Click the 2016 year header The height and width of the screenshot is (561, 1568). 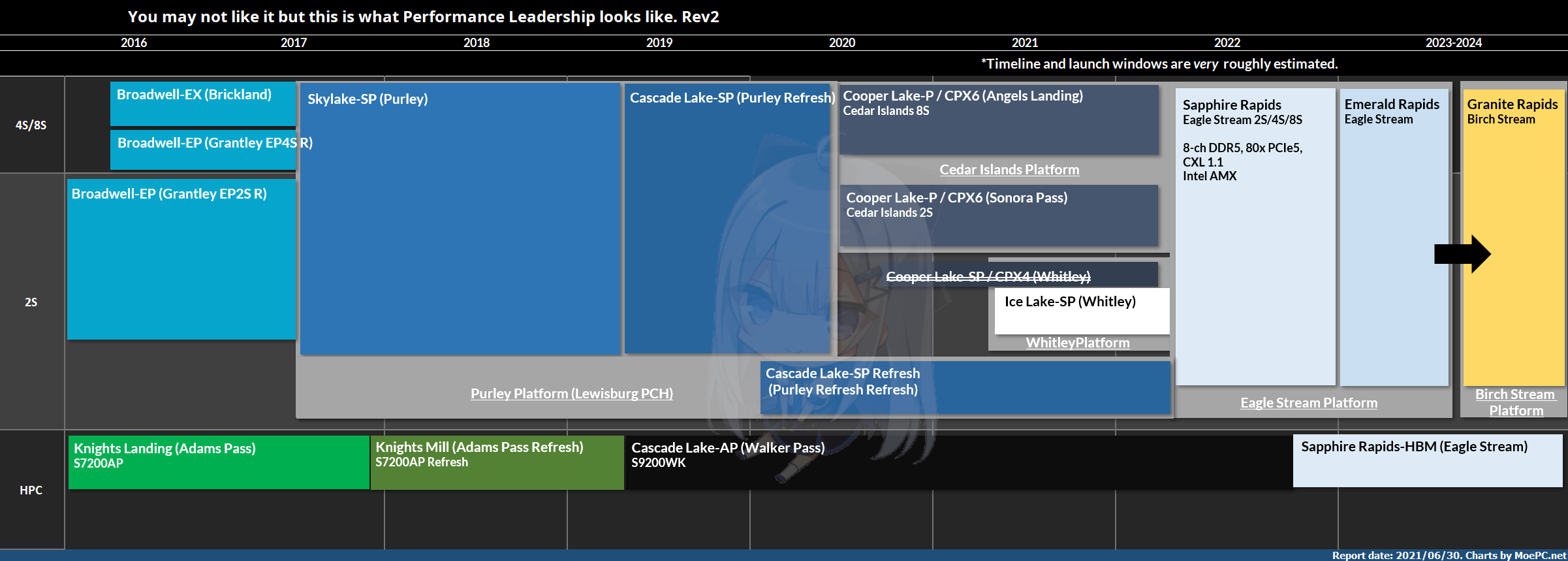134,43
